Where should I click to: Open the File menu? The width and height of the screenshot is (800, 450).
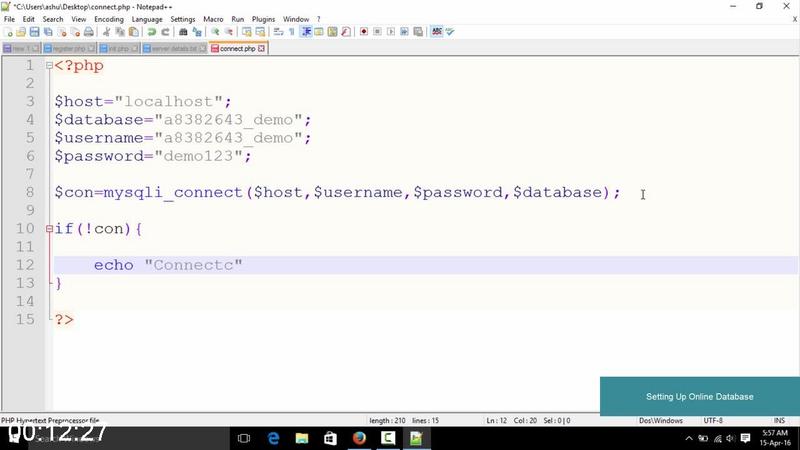pyautogui.click(x=9, y=19)
